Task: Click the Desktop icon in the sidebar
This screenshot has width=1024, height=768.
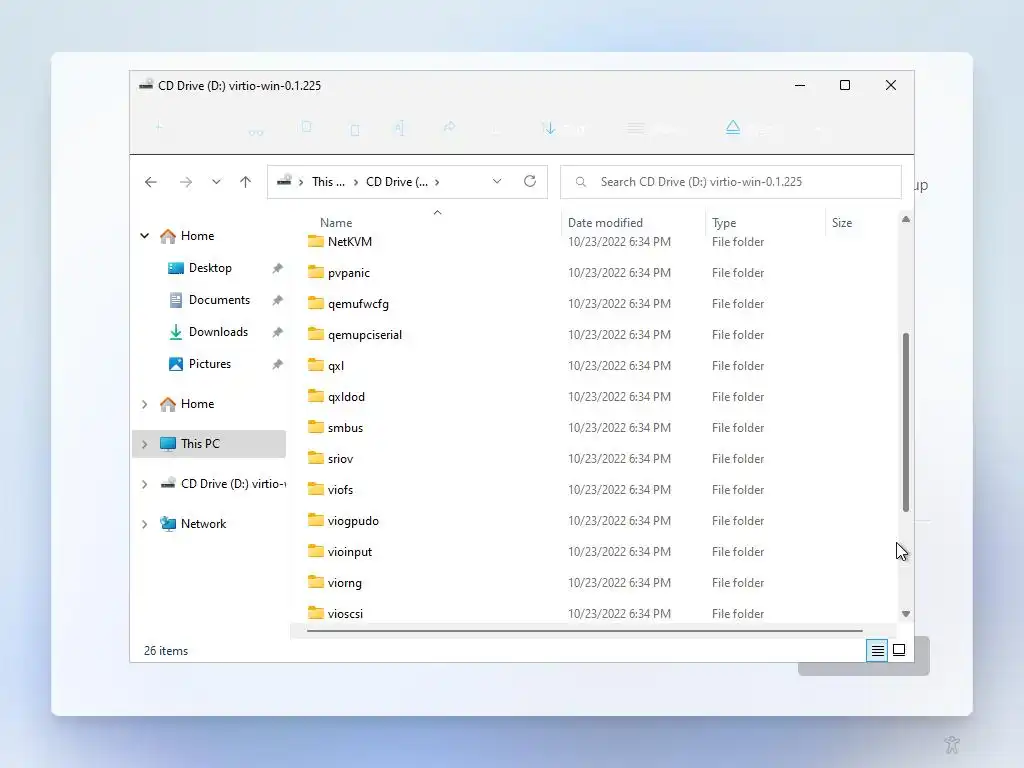Action: pos(176,268)
